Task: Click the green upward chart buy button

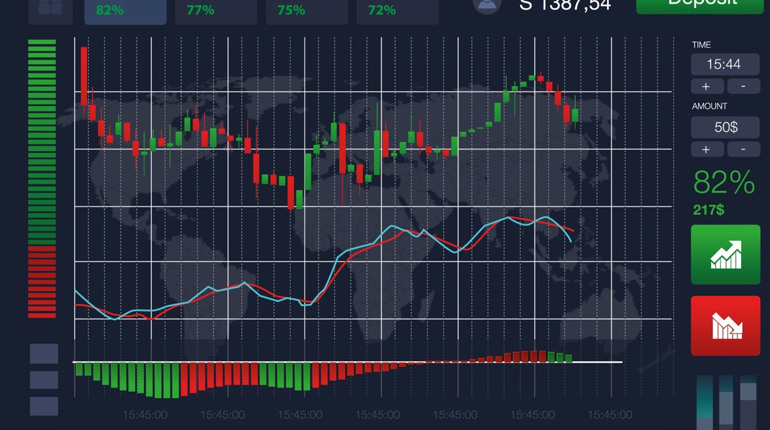Action: coord(725,254)
